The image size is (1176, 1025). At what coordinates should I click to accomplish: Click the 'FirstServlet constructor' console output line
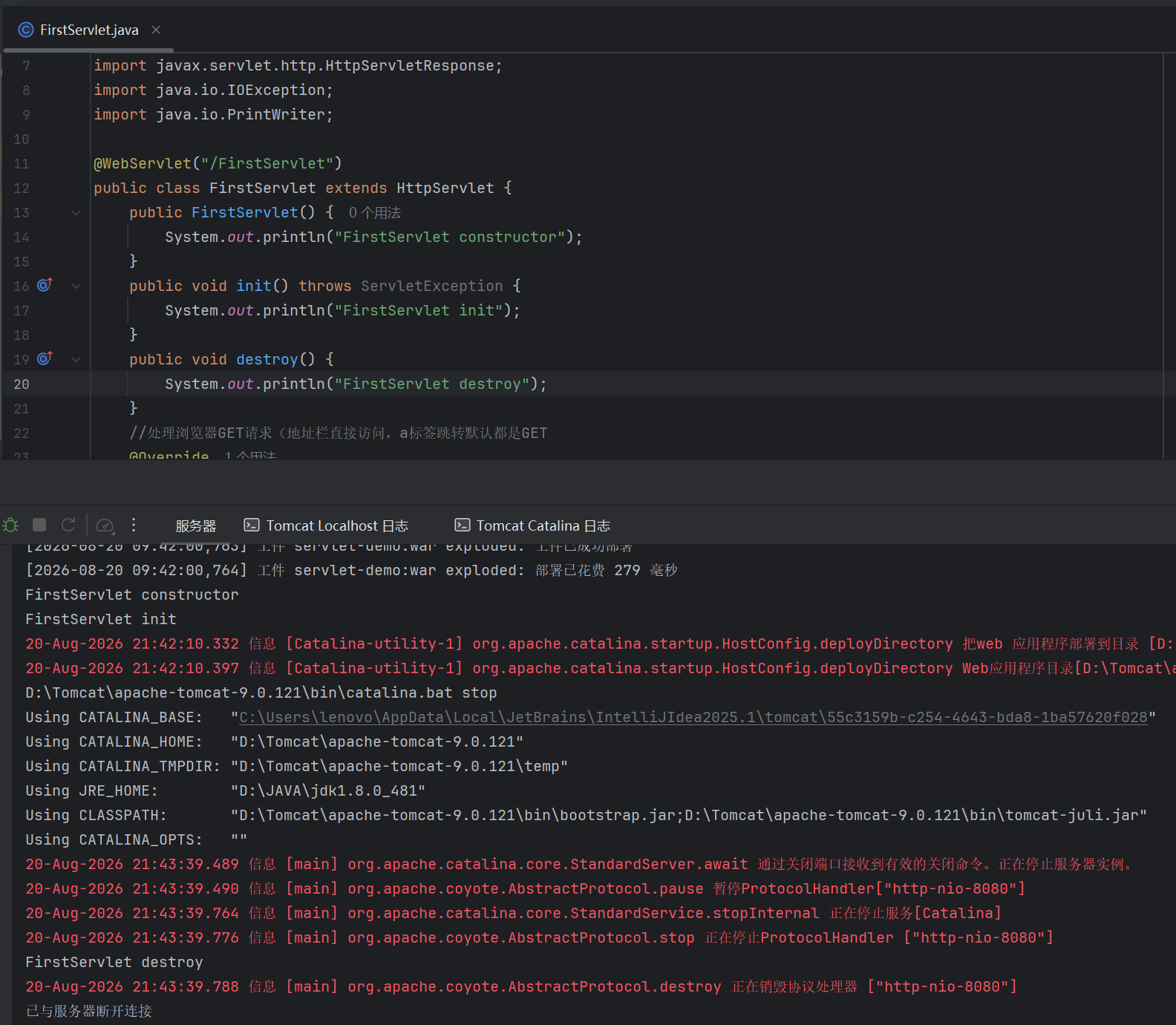pos(132,595)
